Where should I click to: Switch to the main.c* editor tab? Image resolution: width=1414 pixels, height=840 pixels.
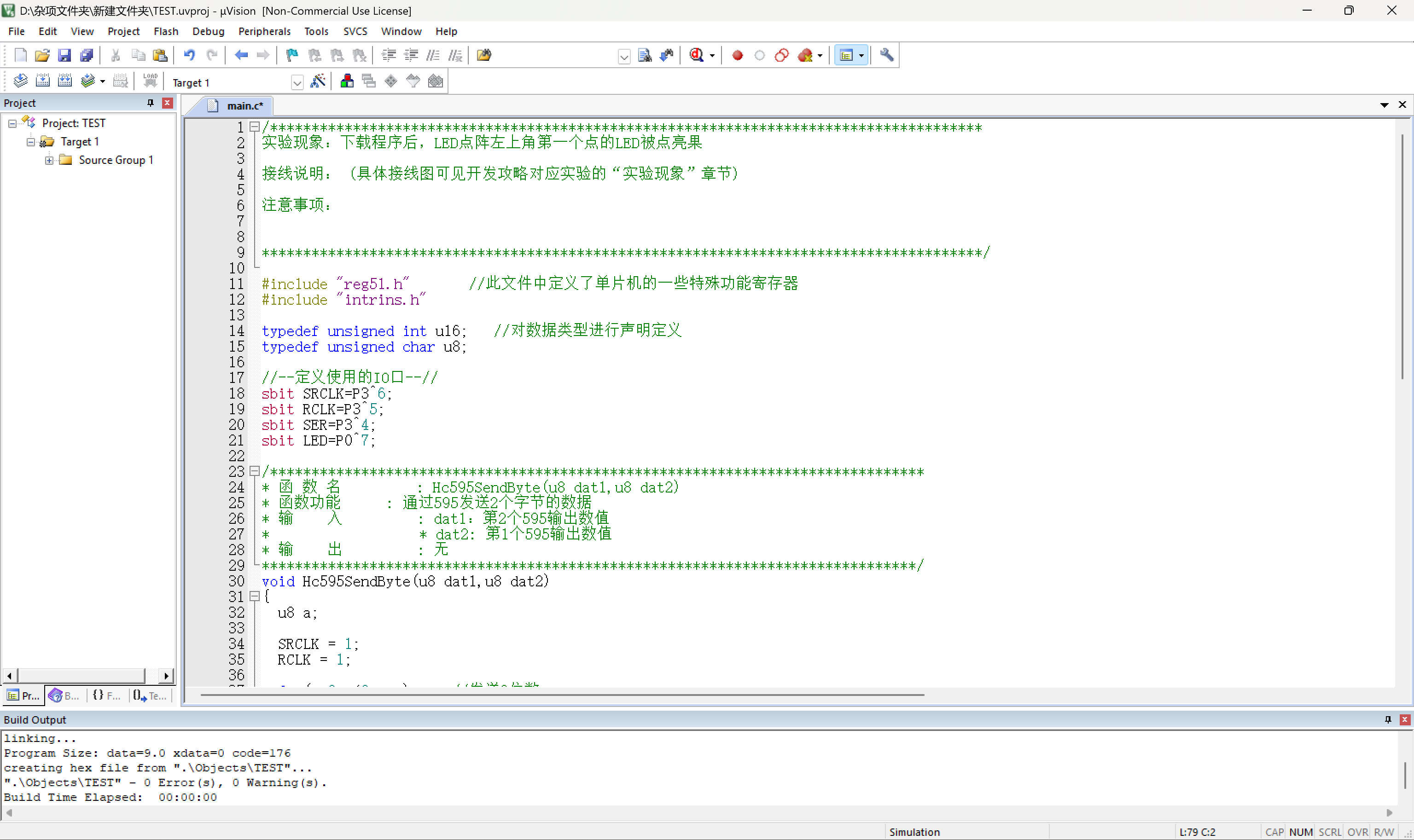(244, 106)
